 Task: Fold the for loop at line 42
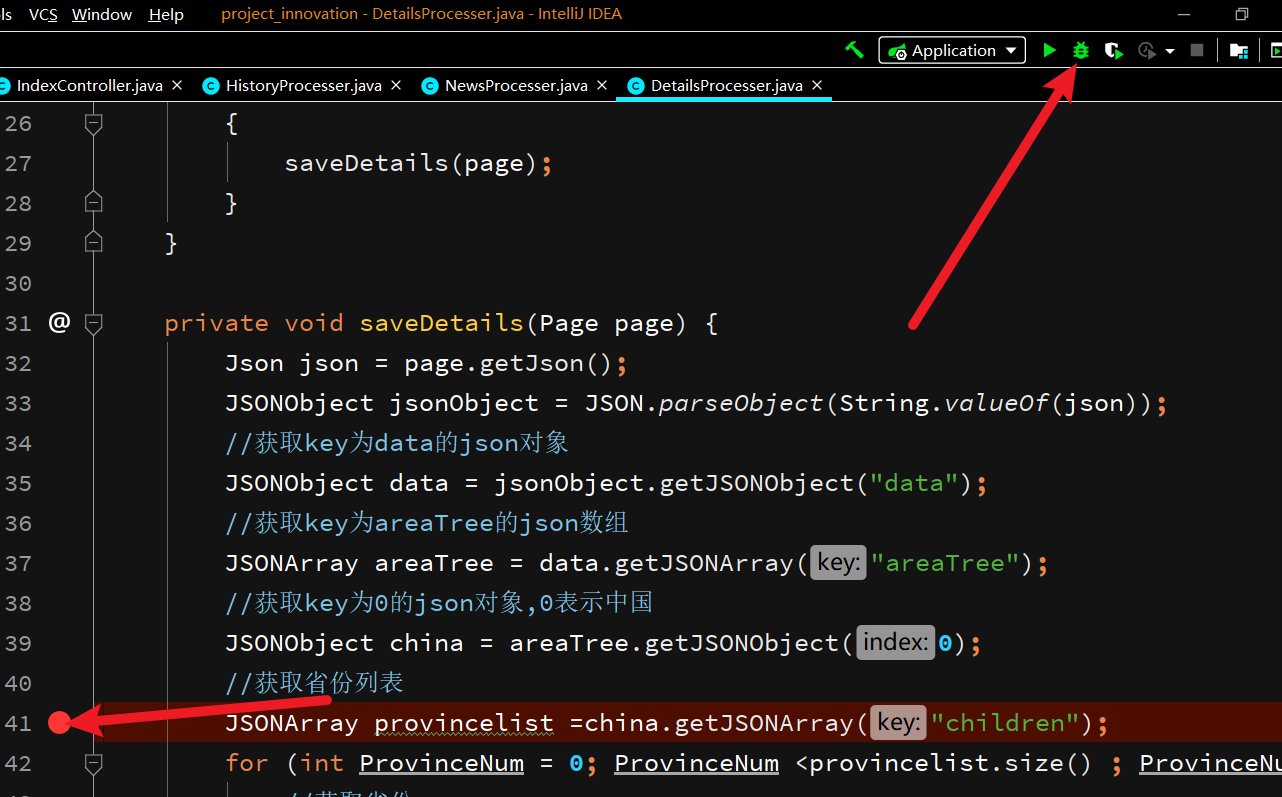tap(94, 763)
